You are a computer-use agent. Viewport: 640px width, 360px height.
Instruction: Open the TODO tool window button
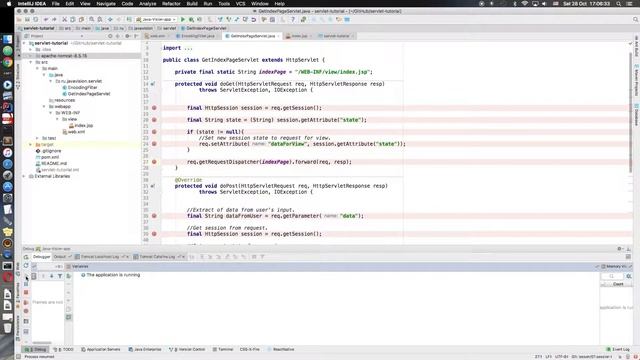tap(65, 349)
